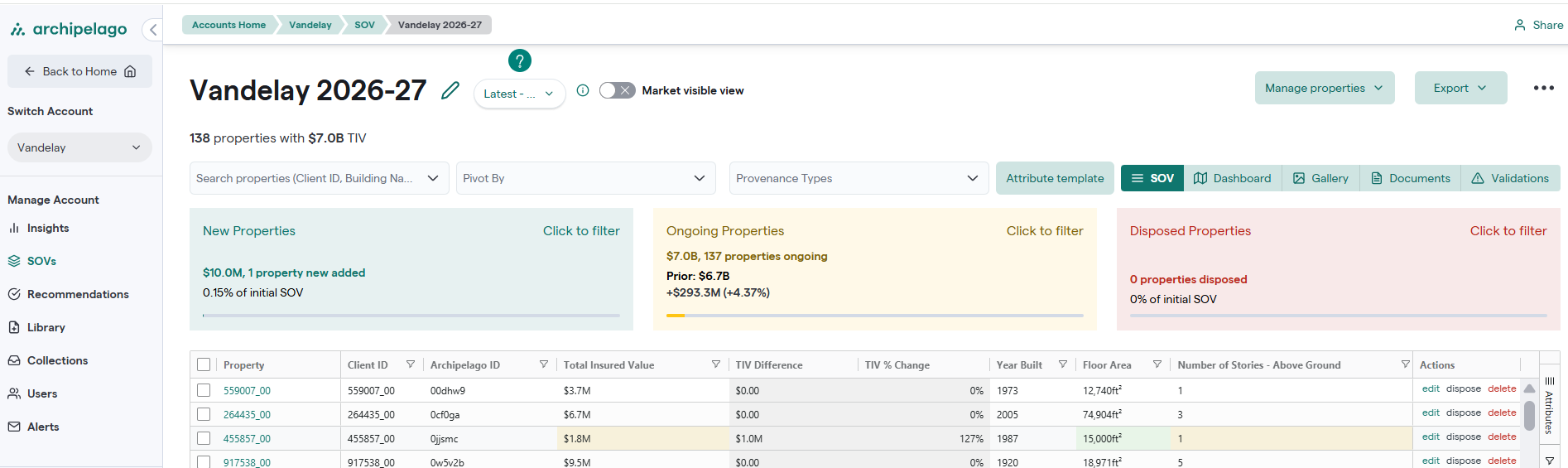Open the Number of Stories filter icon
This screenshot has height=468, width=1568.
click(1406, 364)
